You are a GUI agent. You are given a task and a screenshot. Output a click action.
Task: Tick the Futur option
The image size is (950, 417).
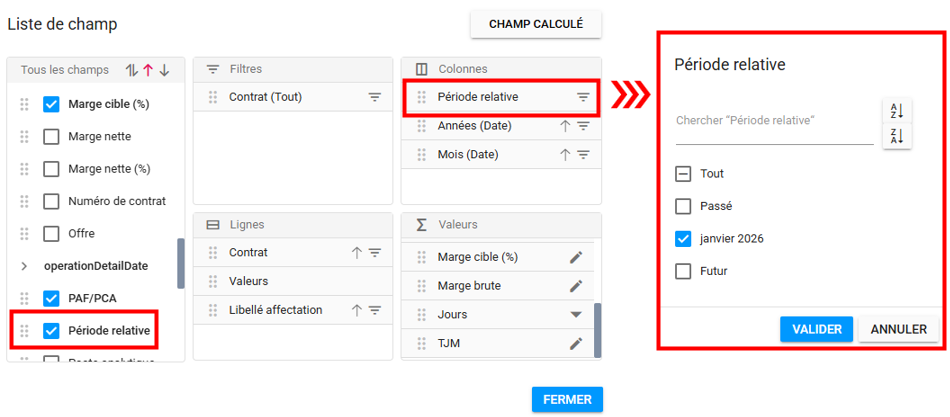coord(684,270)
